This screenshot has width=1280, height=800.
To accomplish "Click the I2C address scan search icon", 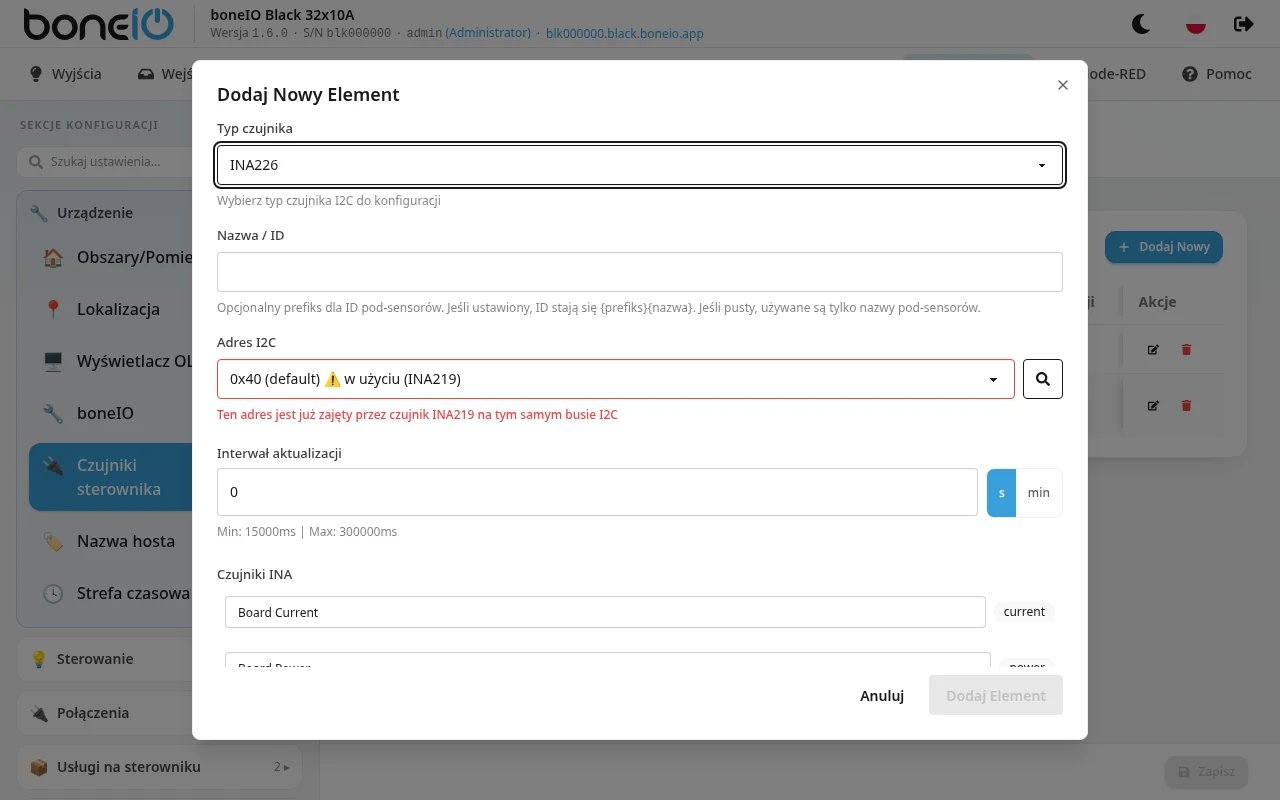I will (1043, 379).
